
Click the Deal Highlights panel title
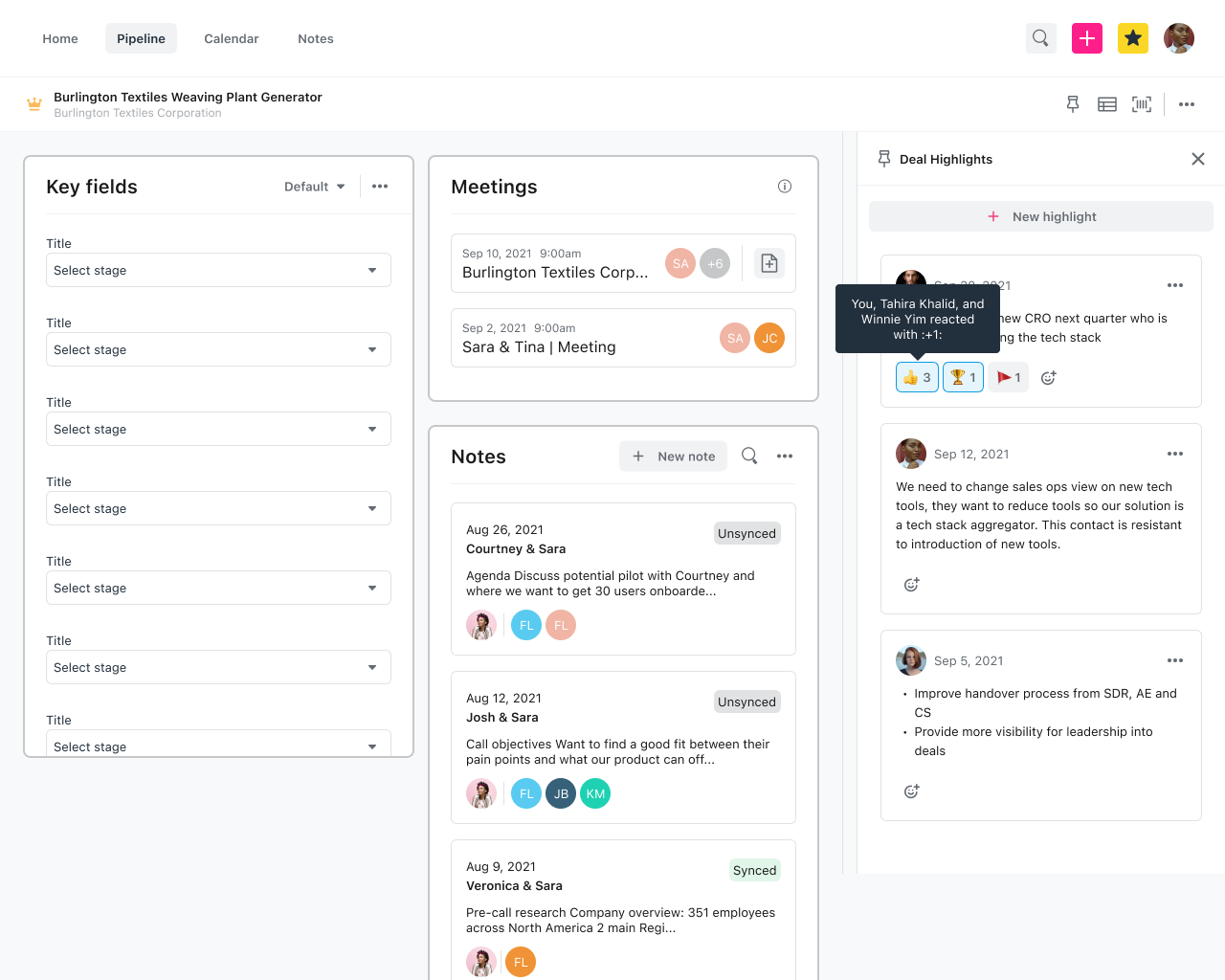pos(946,159)
